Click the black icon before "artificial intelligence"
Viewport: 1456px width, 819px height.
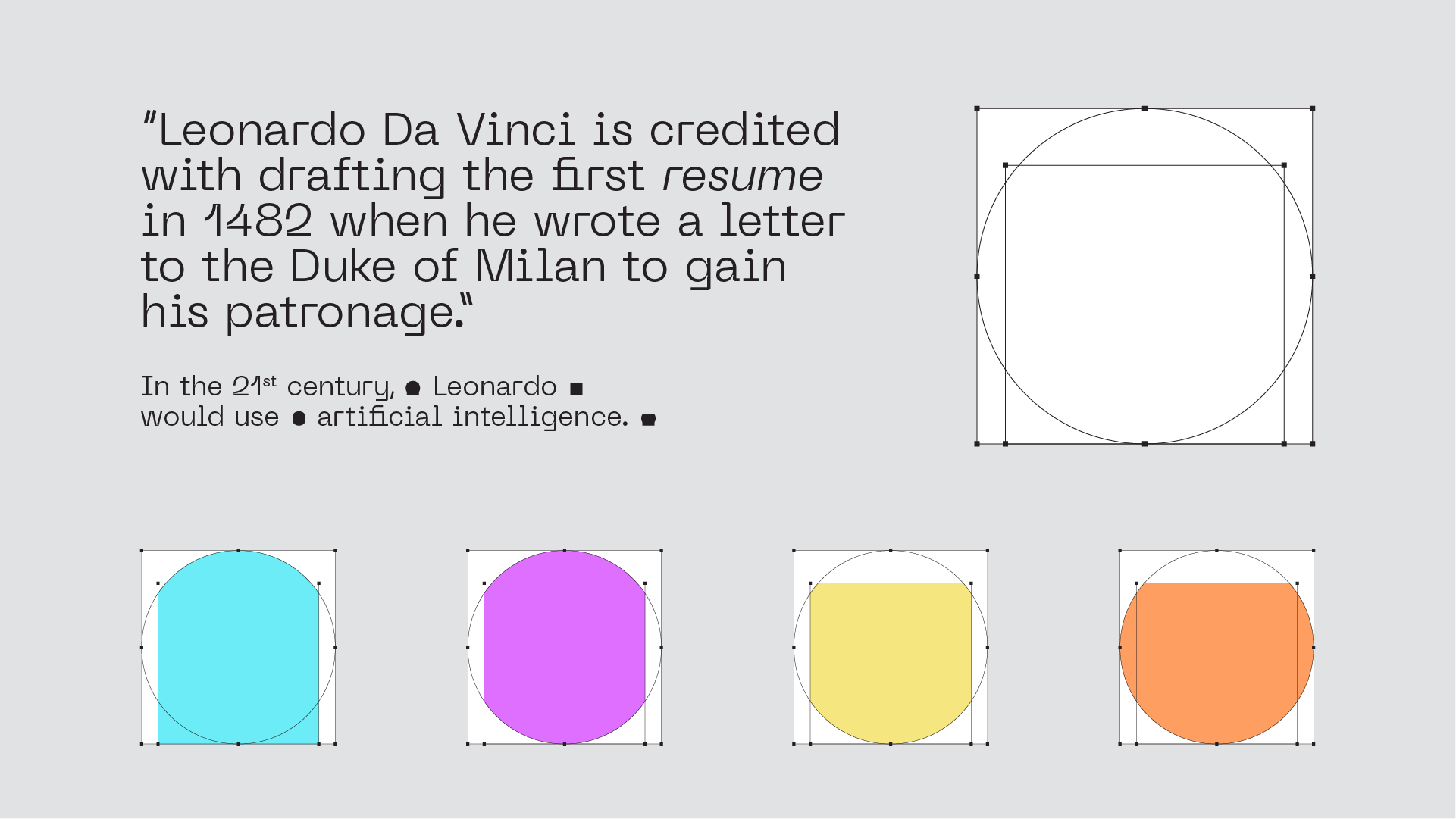299,418
